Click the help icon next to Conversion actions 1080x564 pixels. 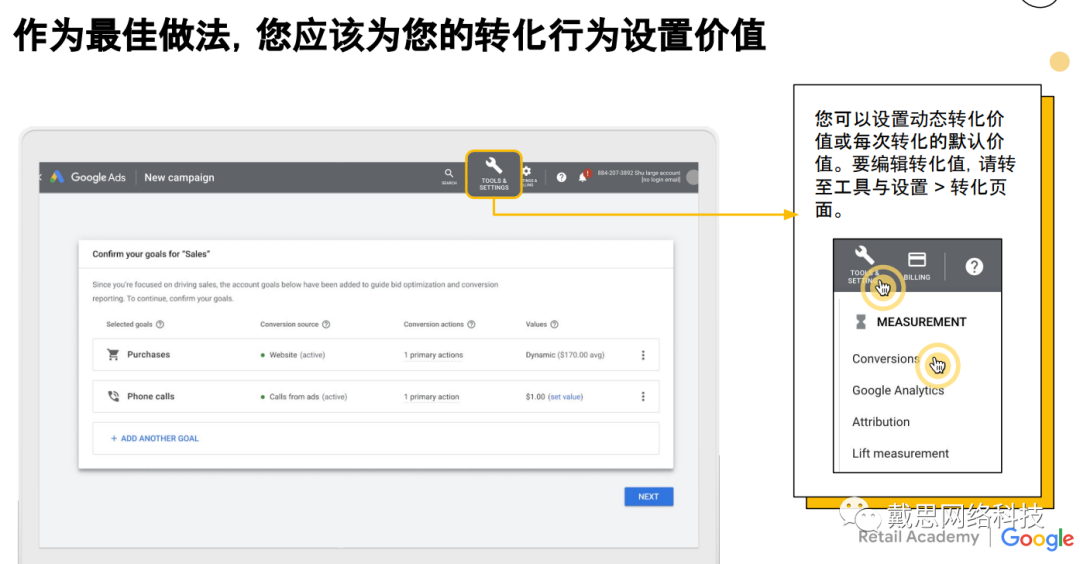(471, 324)
